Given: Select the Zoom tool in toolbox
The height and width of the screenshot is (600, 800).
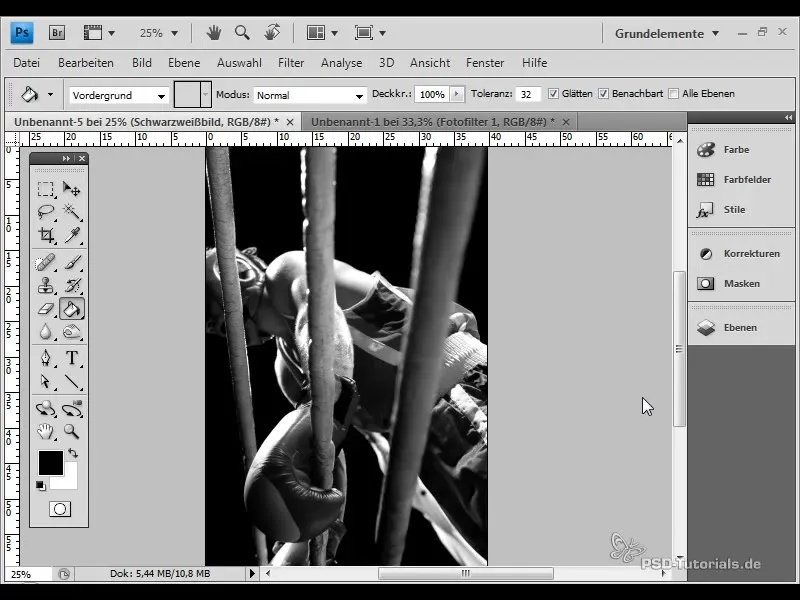Looking at the screenshot, I should click(72, 432).
